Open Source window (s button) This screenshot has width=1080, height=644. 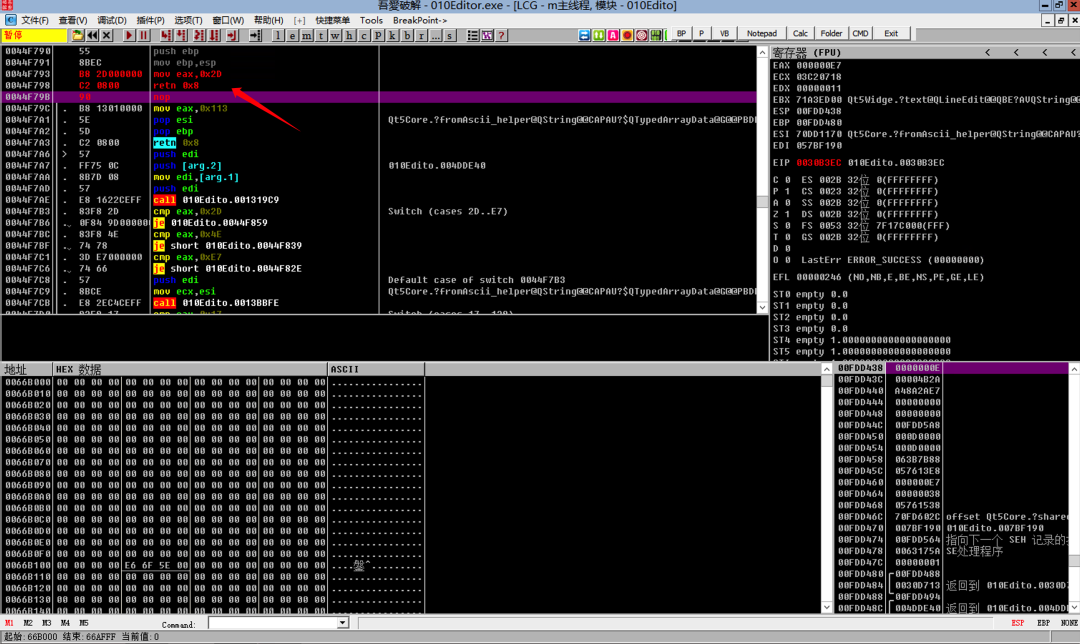pos(450,36)
